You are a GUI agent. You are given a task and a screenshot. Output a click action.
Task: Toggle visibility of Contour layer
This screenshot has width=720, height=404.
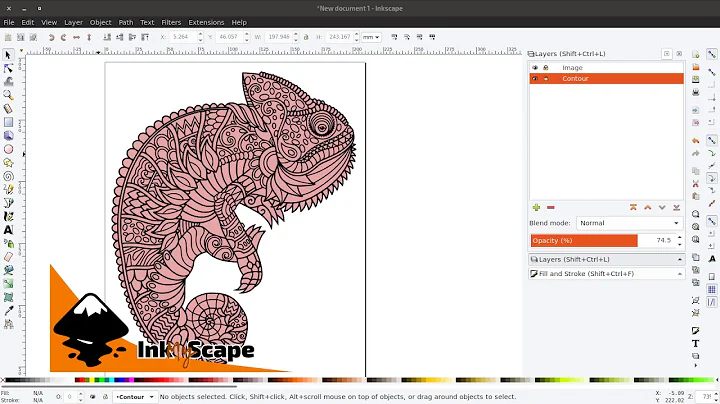coord(535,79)
